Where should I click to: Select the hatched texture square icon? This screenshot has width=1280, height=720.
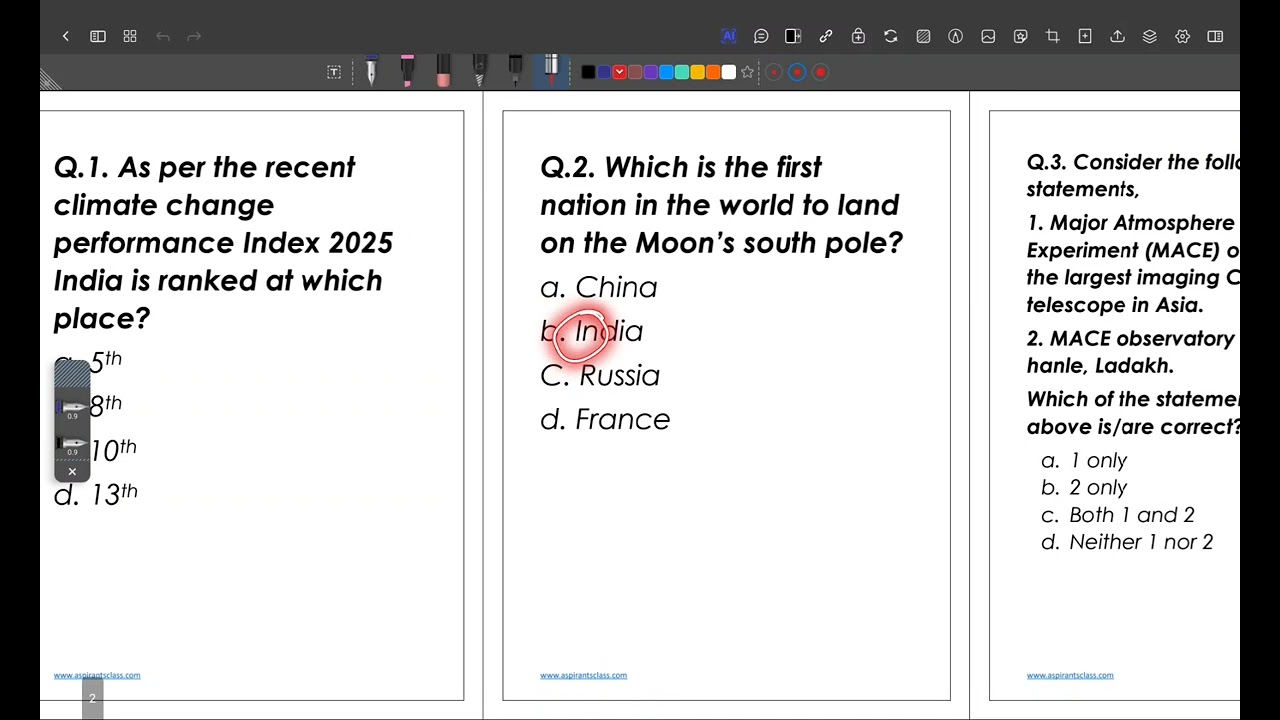pyautogui.click(x=923, y=36)
